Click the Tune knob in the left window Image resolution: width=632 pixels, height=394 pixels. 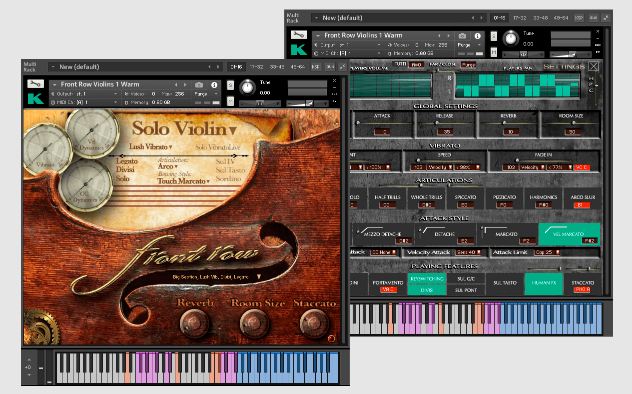(x=247, y=87)
